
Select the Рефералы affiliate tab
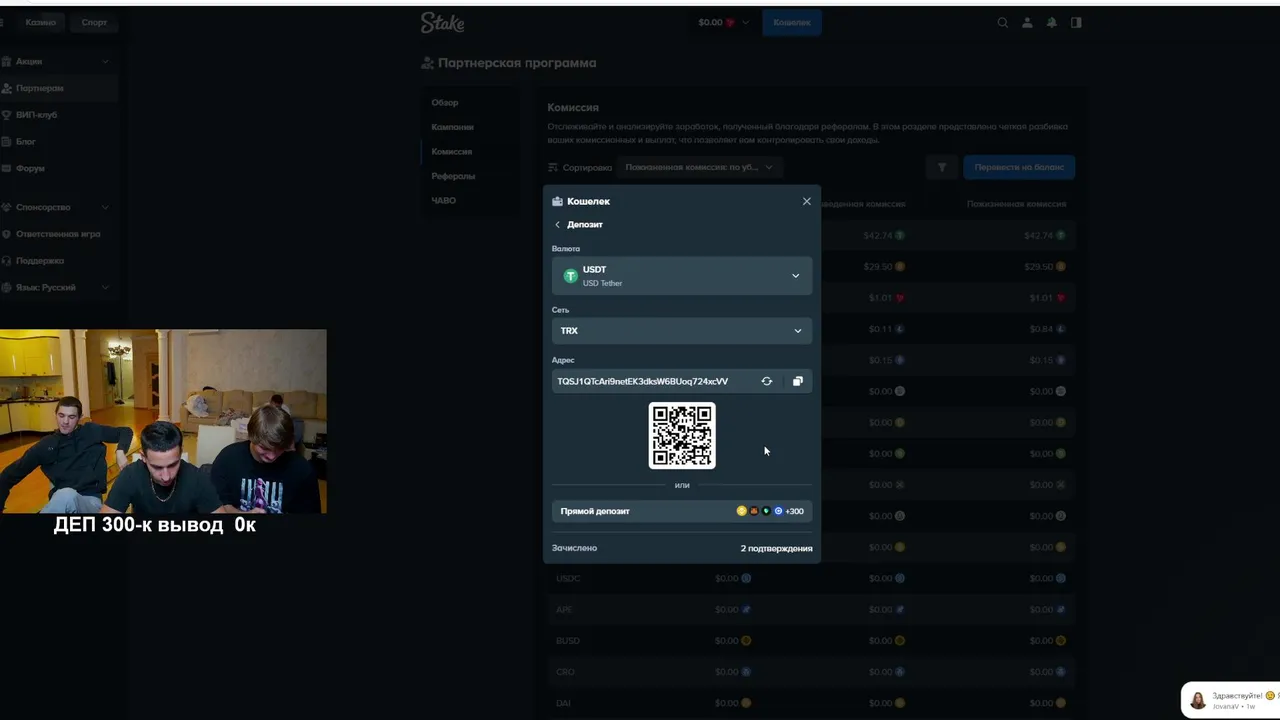[x=453, y=176]
